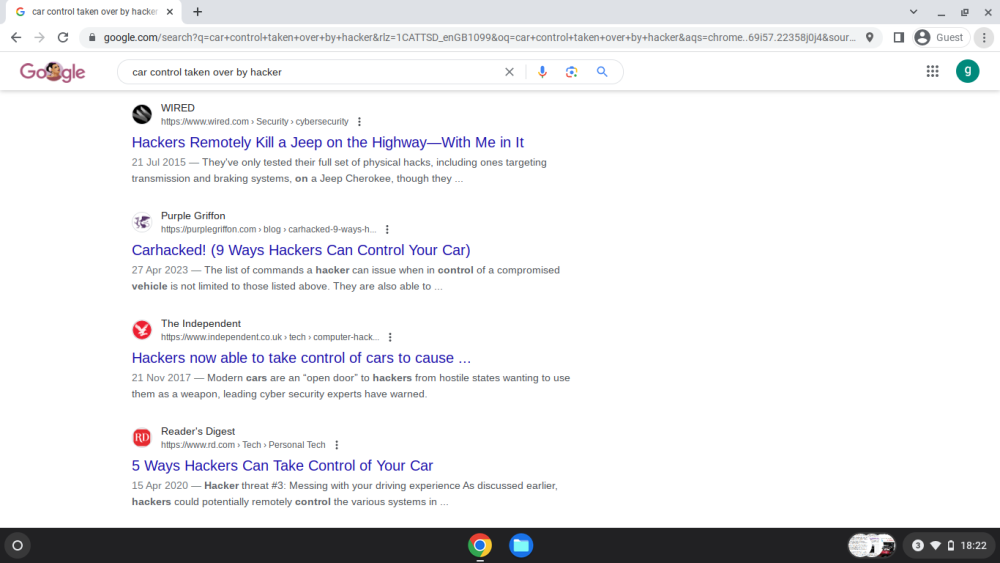The height and width of the screenshot is (563, 1000).
Task: Go back to the previous page
Action: pos(16,38)
